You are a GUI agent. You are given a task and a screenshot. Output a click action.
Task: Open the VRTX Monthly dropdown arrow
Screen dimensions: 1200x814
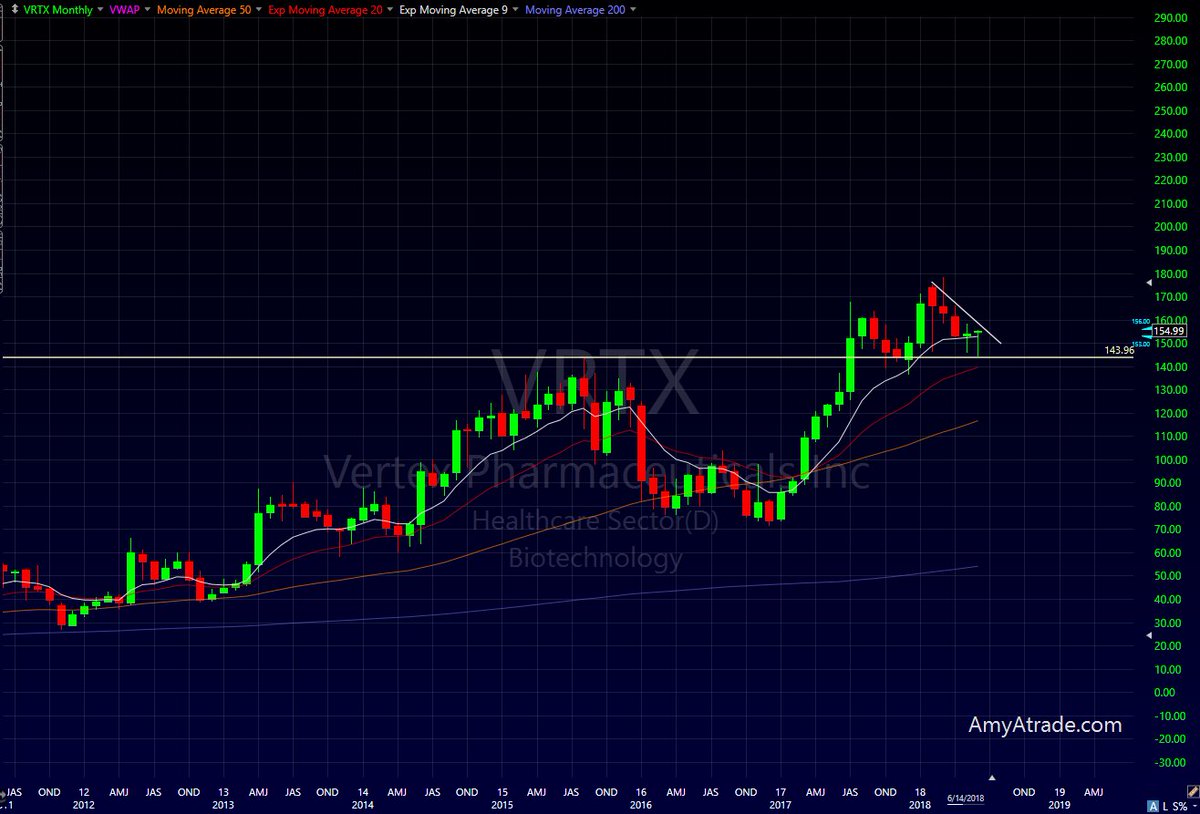(x=100, y=10)
